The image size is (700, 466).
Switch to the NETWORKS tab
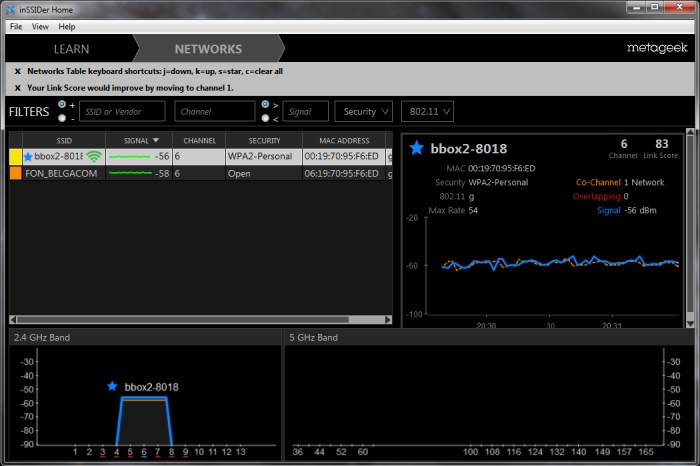point(208,49)
